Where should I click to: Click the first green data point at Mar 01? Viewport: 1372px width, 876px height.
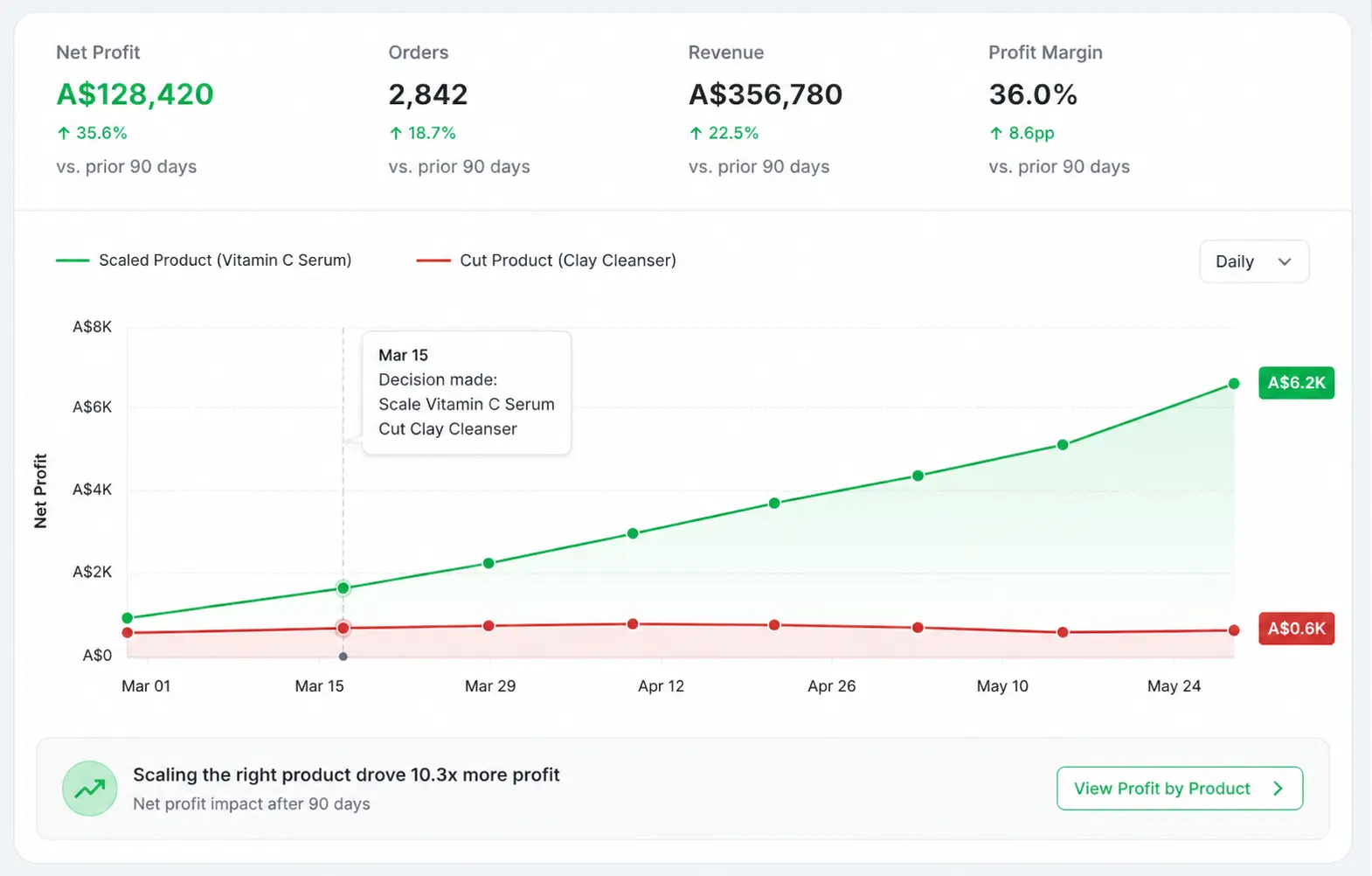pyautogui.click(x=128, y=618)
